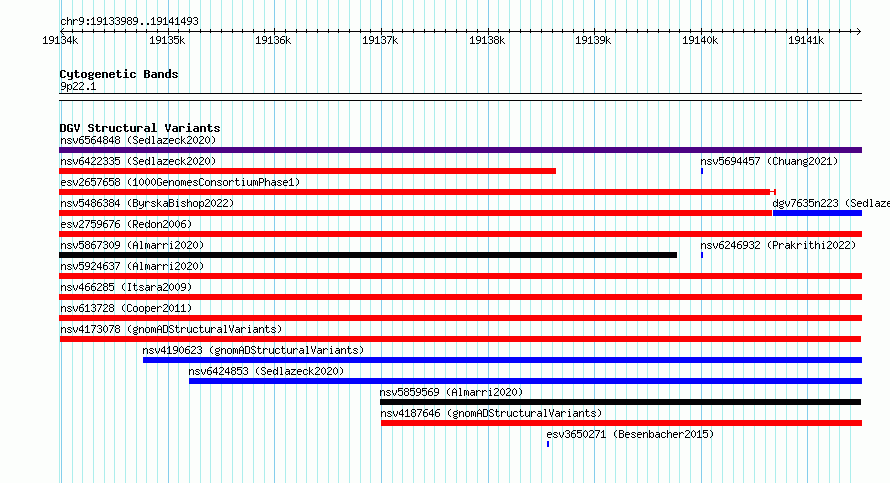
Task: Select the 9p22.1 band label
Action: pyautogui.click(x=78, y=86)
